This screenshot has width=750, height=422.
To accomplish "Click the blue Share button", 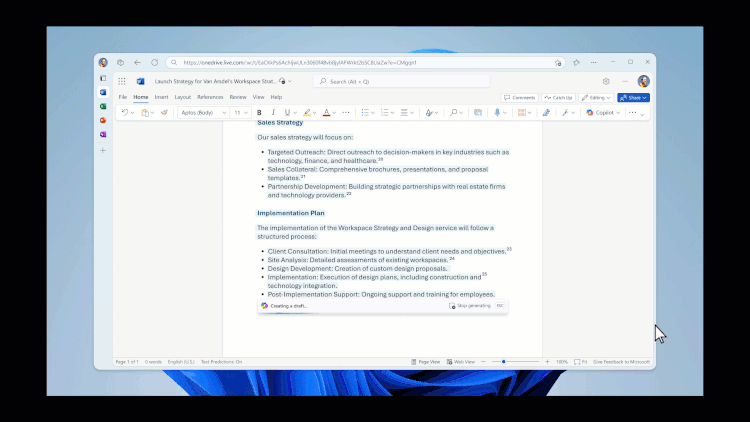I will pos(633,98).
